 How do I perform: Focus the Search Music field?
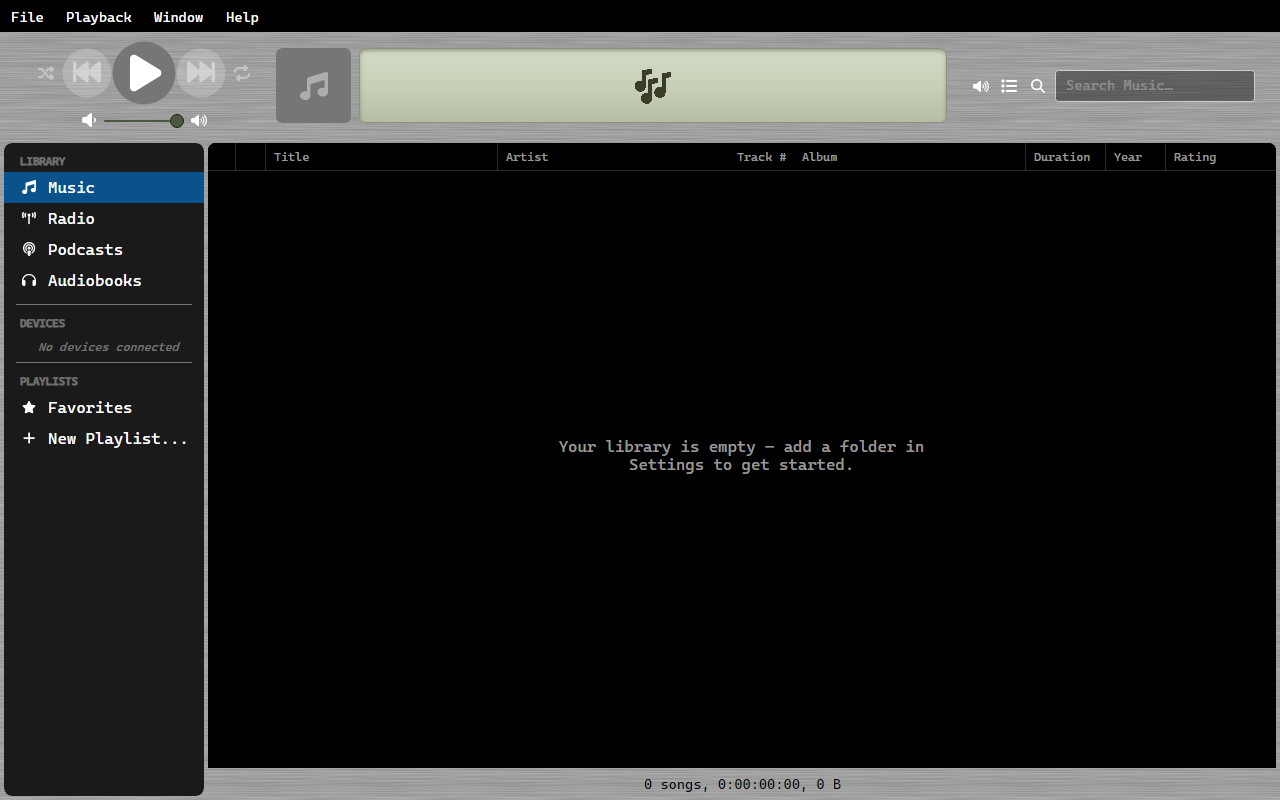[1155, 86]
